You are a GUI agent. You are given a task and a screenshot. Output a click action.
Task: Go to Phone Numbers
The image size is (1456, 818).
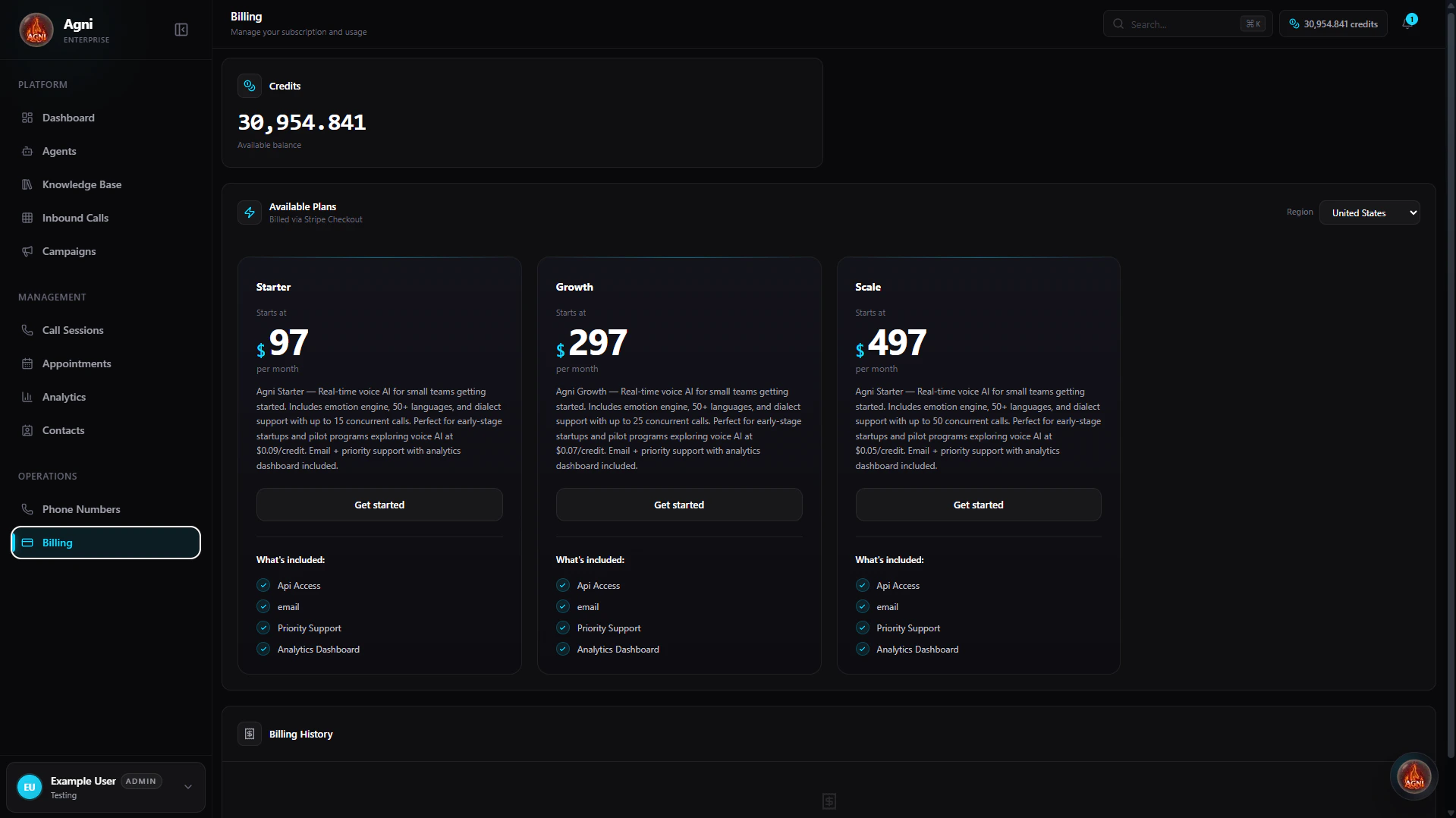(105, 509)
